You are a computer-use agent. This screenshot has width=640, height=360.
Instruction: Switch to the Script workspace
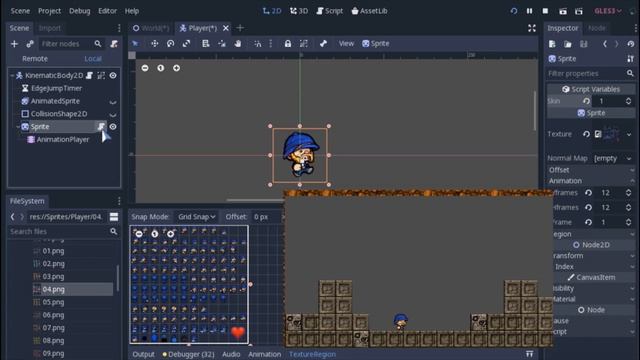[330, 11]
